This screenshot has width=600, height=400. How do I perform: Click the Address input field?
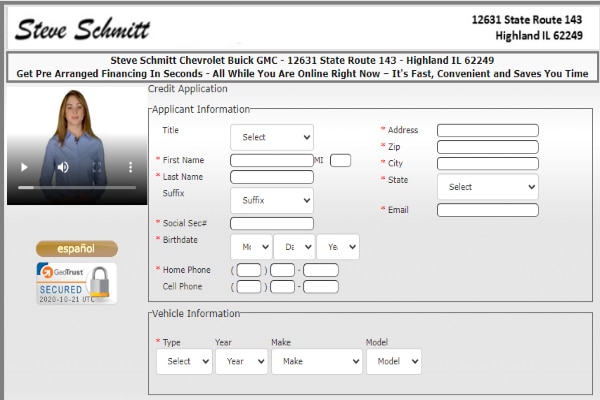[487, 130]
